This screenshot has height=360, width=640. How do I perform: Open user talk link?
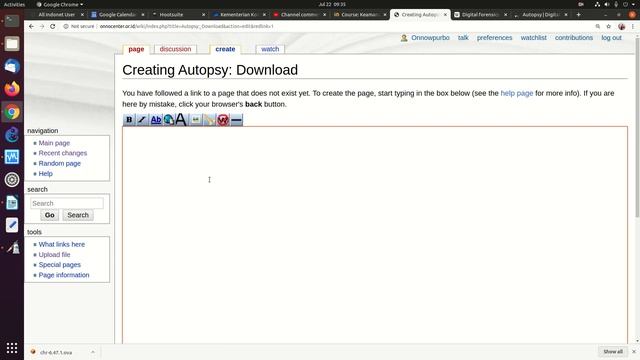[463, 38]
